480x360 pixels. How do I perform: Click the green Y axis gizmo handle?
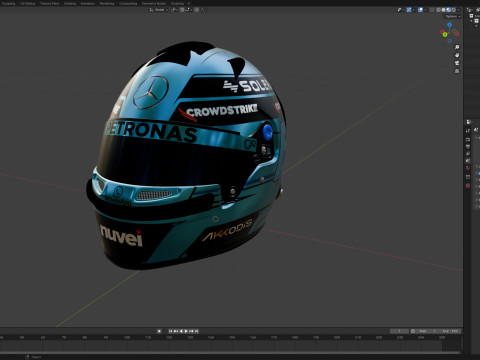[x=445, y=34]
